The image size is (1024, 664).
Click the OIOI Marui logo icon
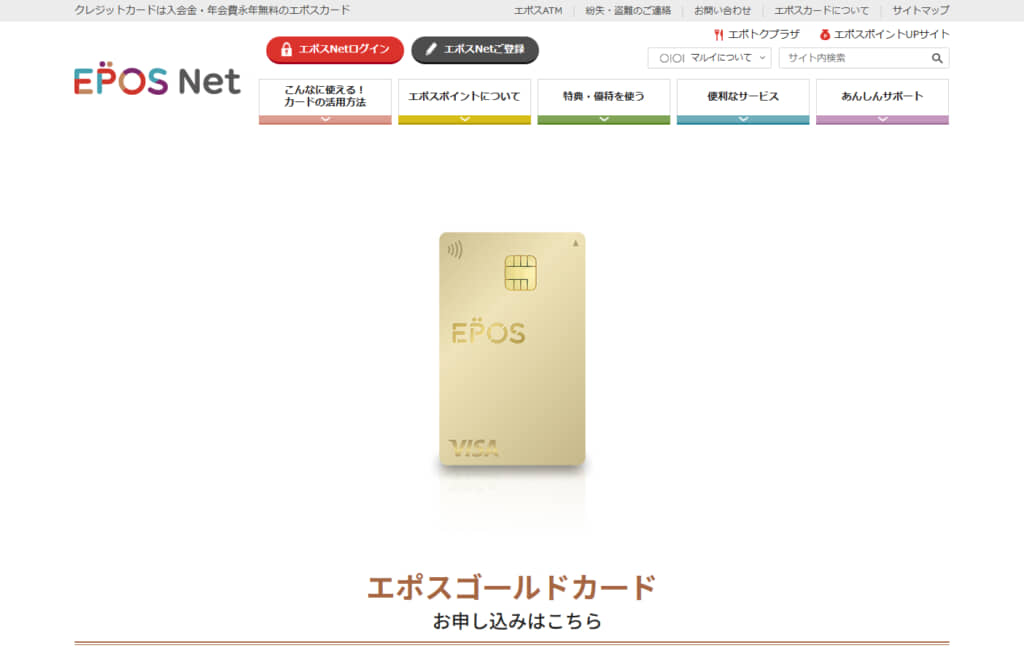(x=671, y=58)
